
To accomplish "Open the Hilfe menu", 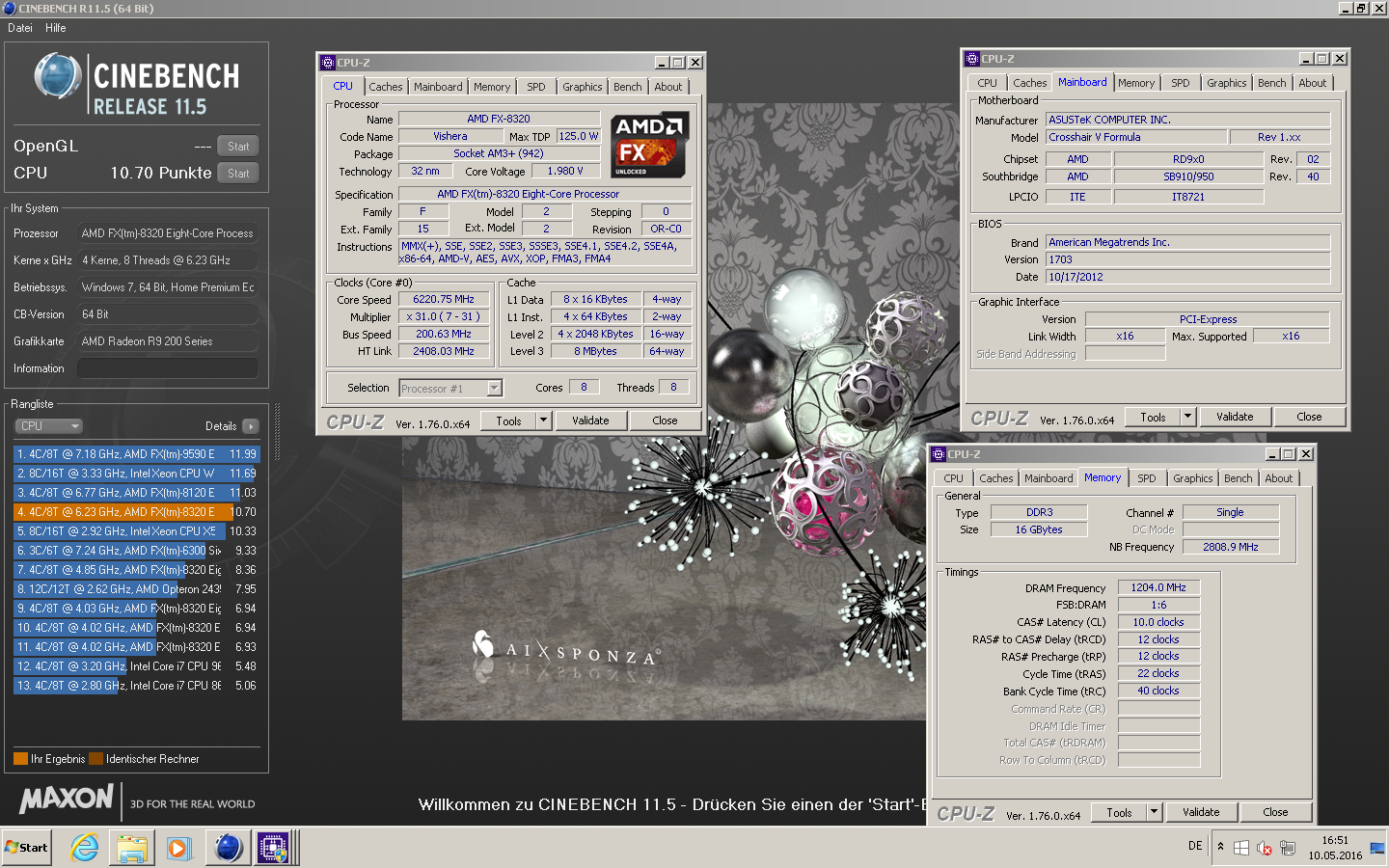I will (56, 28).
